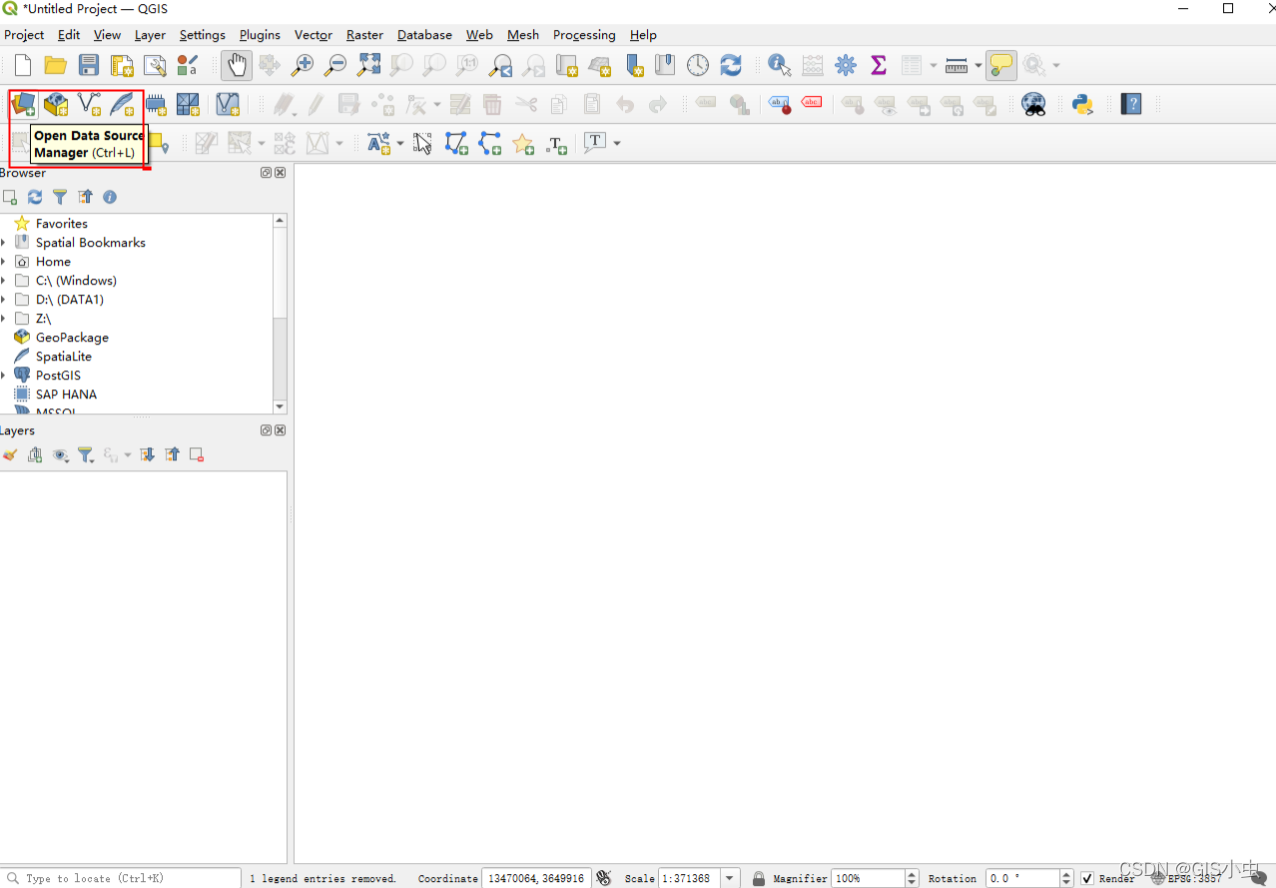This screenshot has height=888, width=1276.
Task: Refresh the Browser panel
Action: [35, 197]
